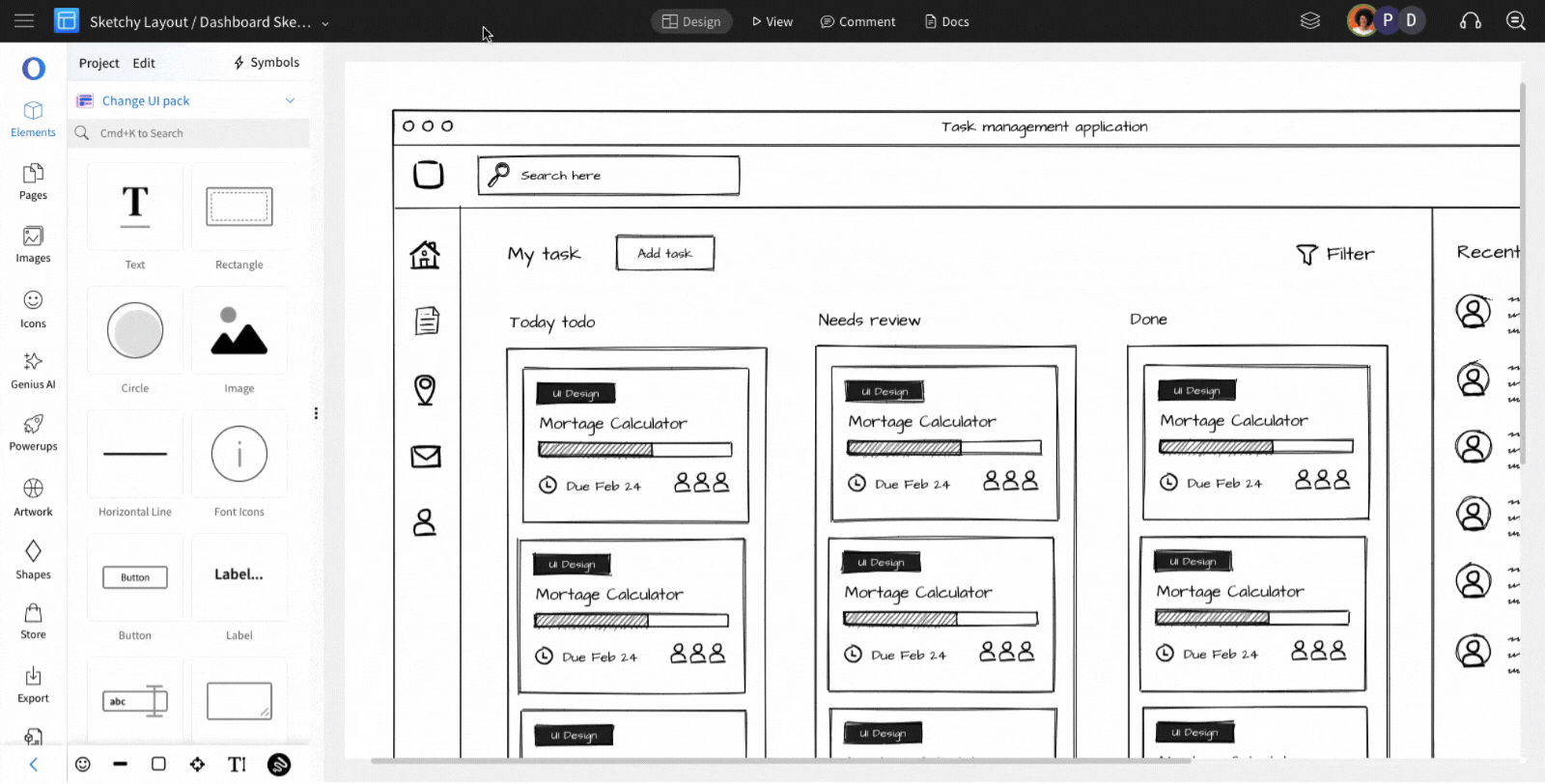
Task: Click the D collaborator avatar
Action: click(1411, 20)
